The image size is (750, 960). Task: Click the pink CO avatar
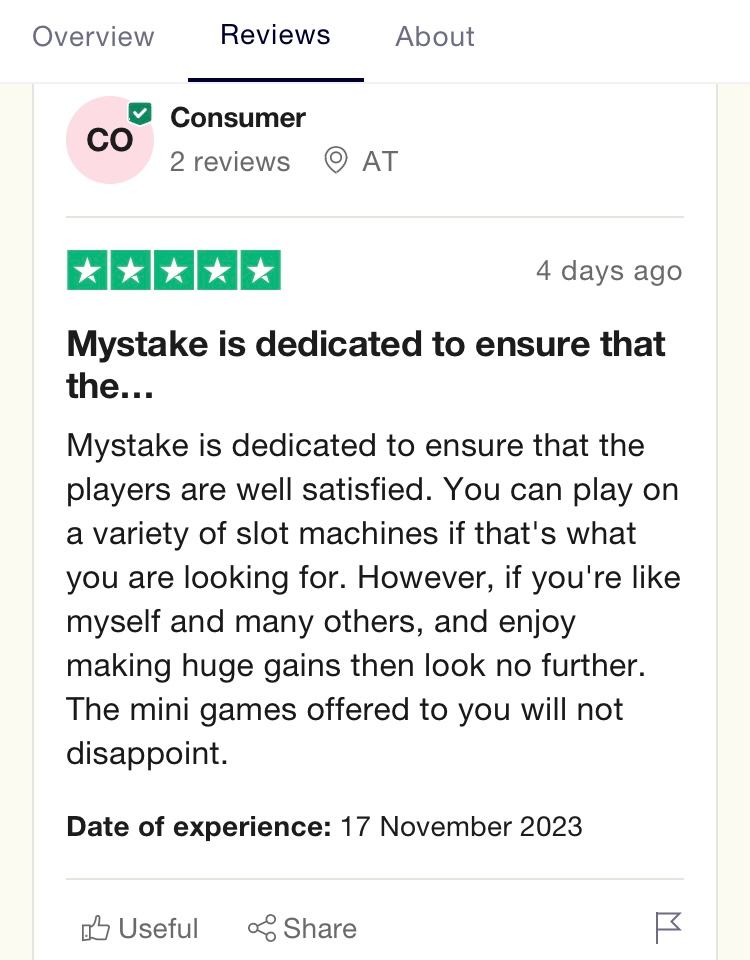point(108,142)
